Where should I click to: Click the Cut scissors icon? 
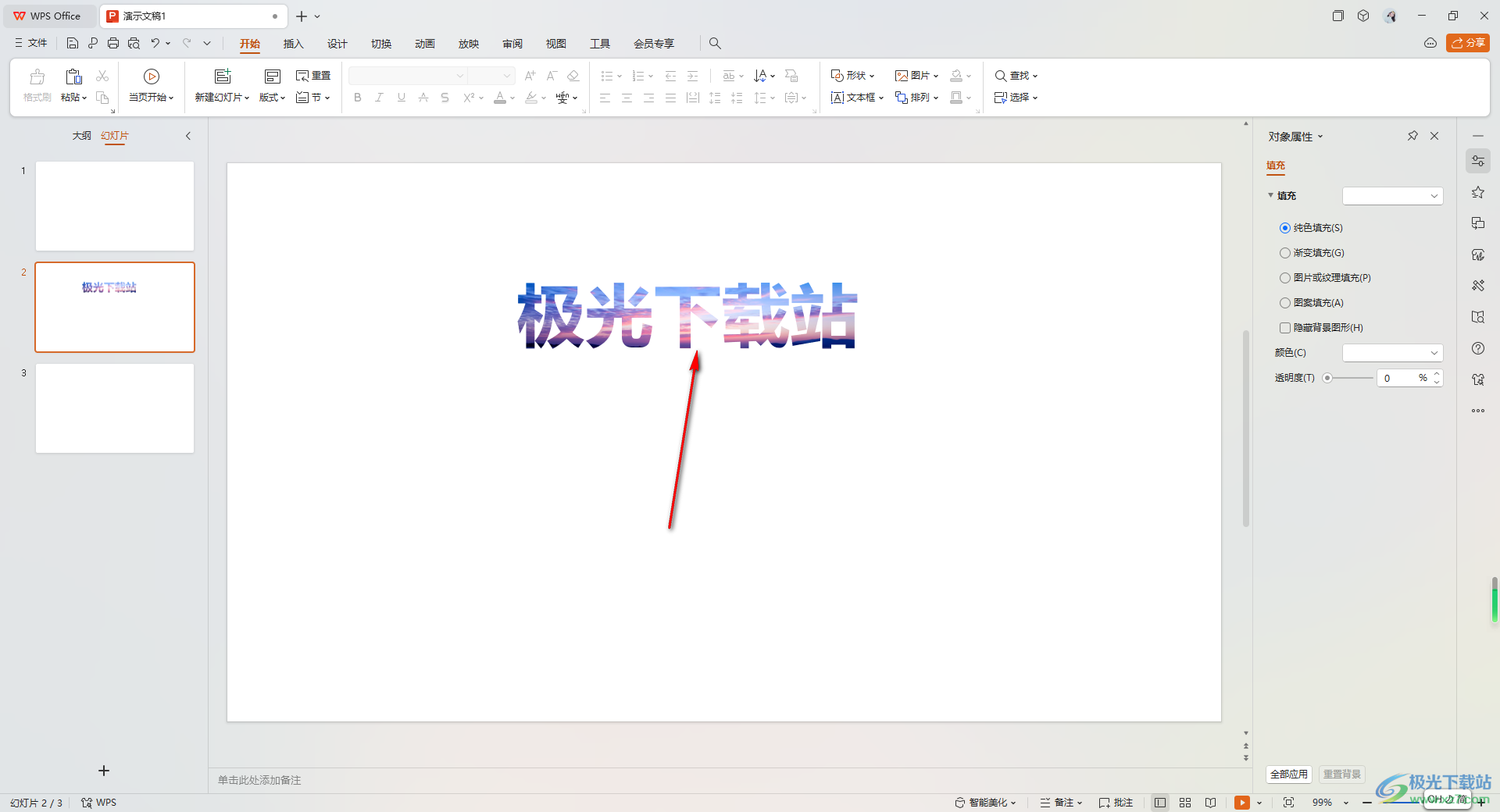[x=102, y=76]
